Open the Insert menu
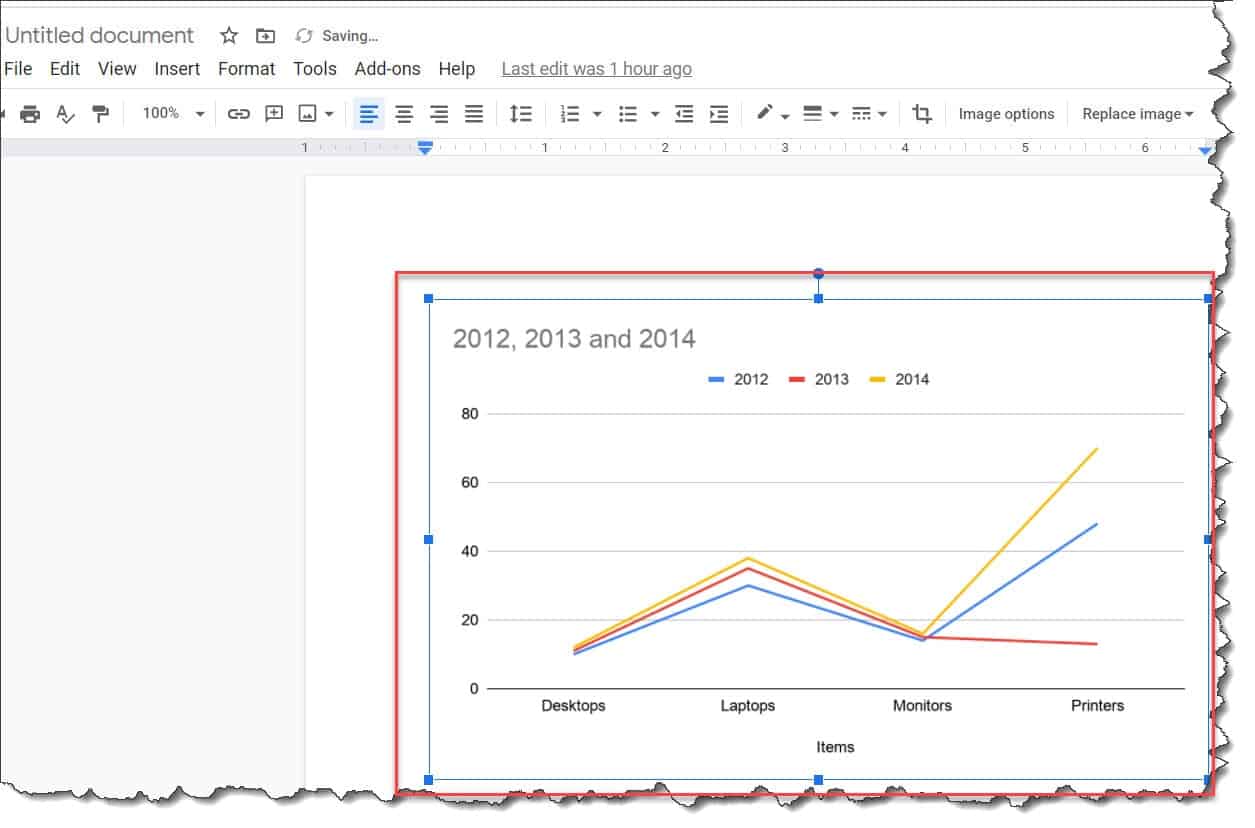The width and height of the screenshot is (1255, 828). pos(177,68)
